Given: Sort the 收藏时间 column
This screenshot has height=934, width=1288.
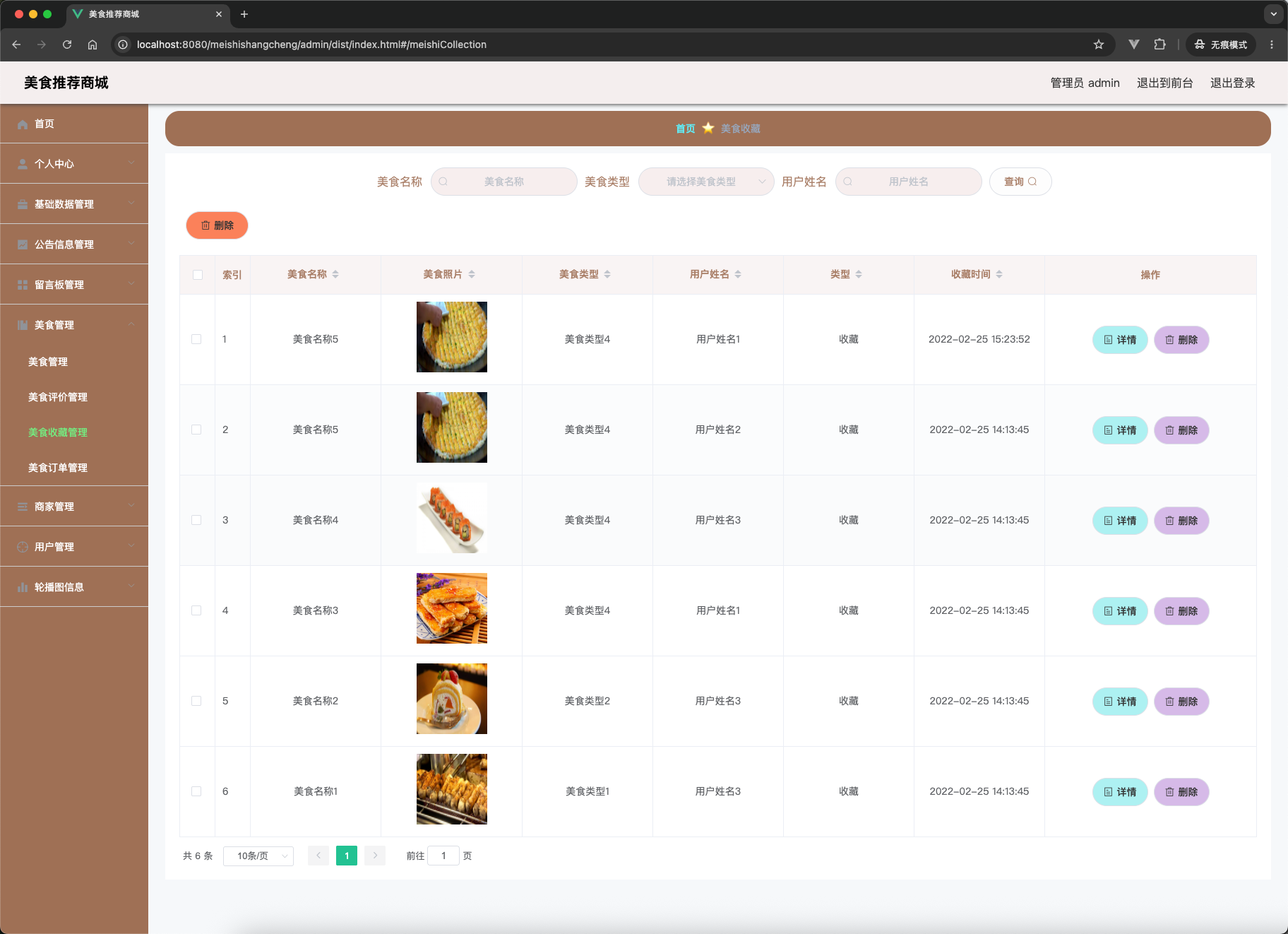Looking at the screenshot, I should click(x=999, y=274).
